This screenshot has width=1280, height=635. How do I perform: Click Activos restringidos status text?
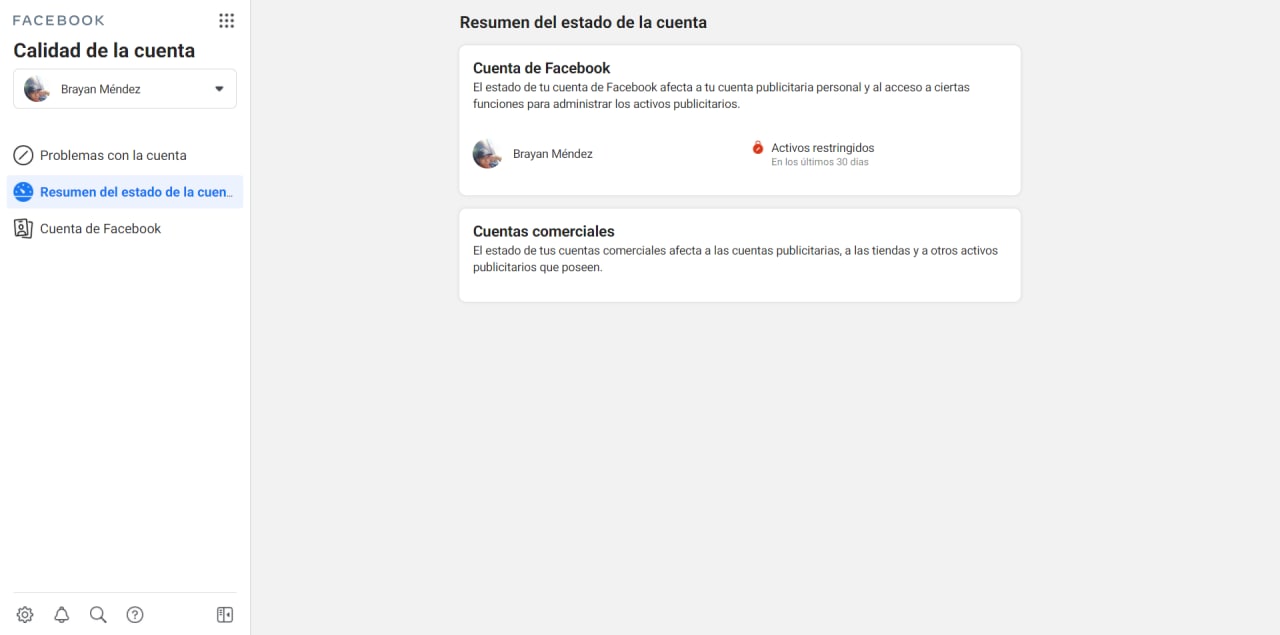tap(823, 148)
